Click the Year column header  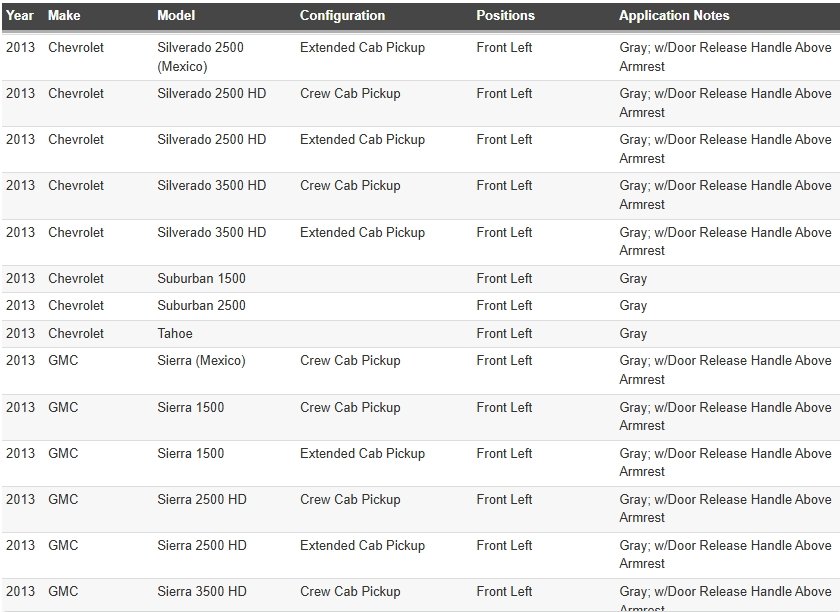pyautogui.click(x=20, y=16)
